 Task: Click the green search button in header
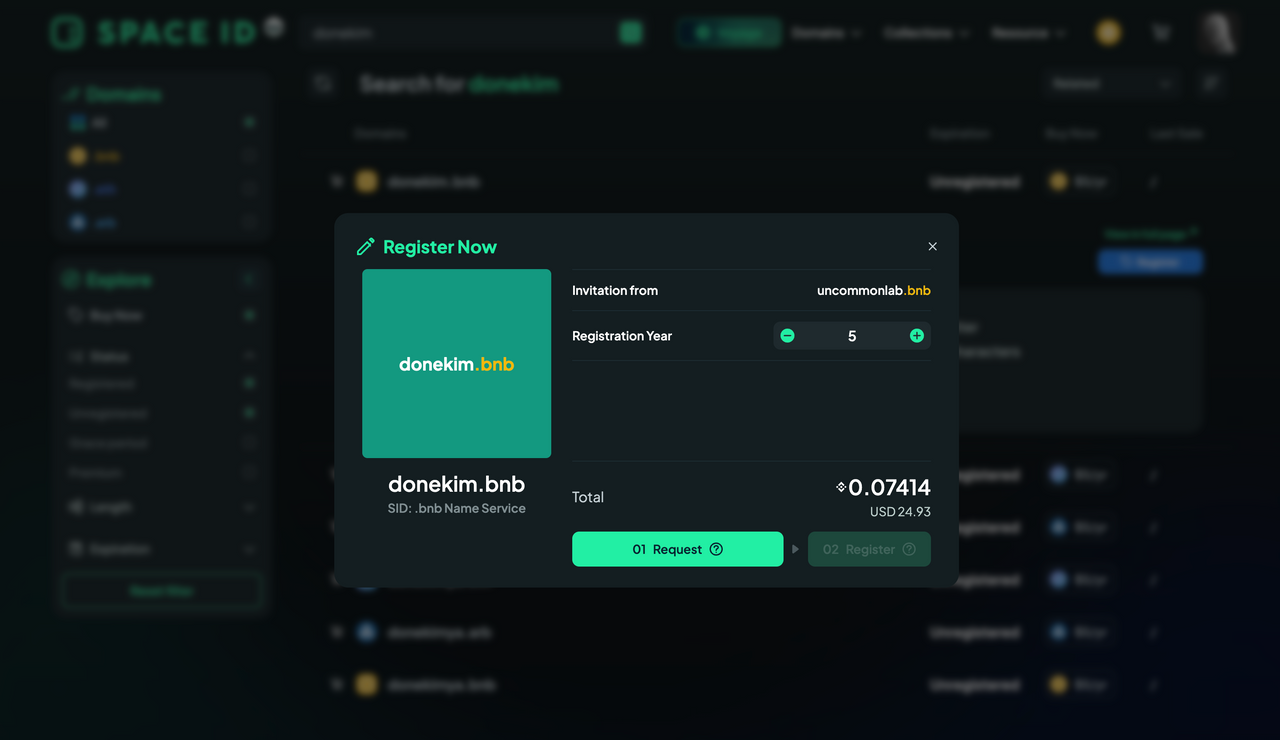[x=630, y=33]
